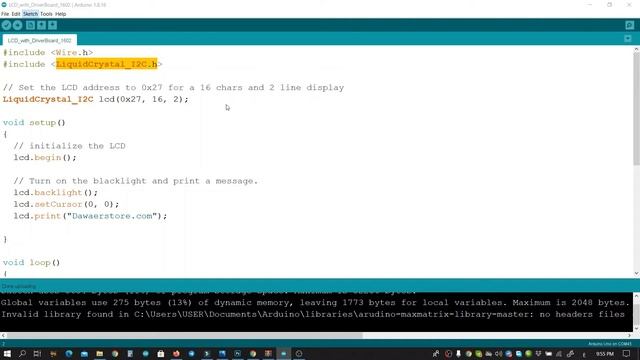Viewport: 640px width, 360px height.
Task: Click the console scroll left arrow
Action: pyautogui.click(x=3, y=336)
